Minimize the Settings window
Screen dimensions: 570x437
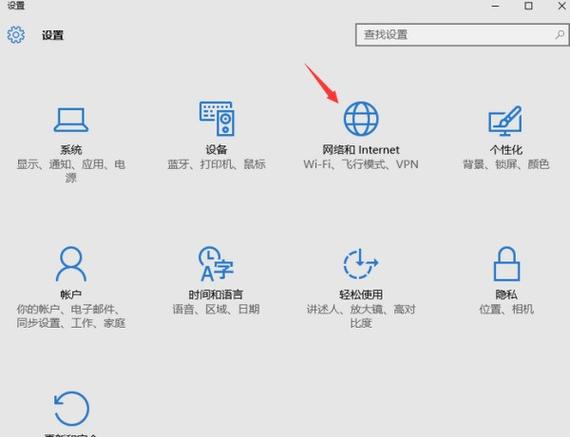[495, 6]
